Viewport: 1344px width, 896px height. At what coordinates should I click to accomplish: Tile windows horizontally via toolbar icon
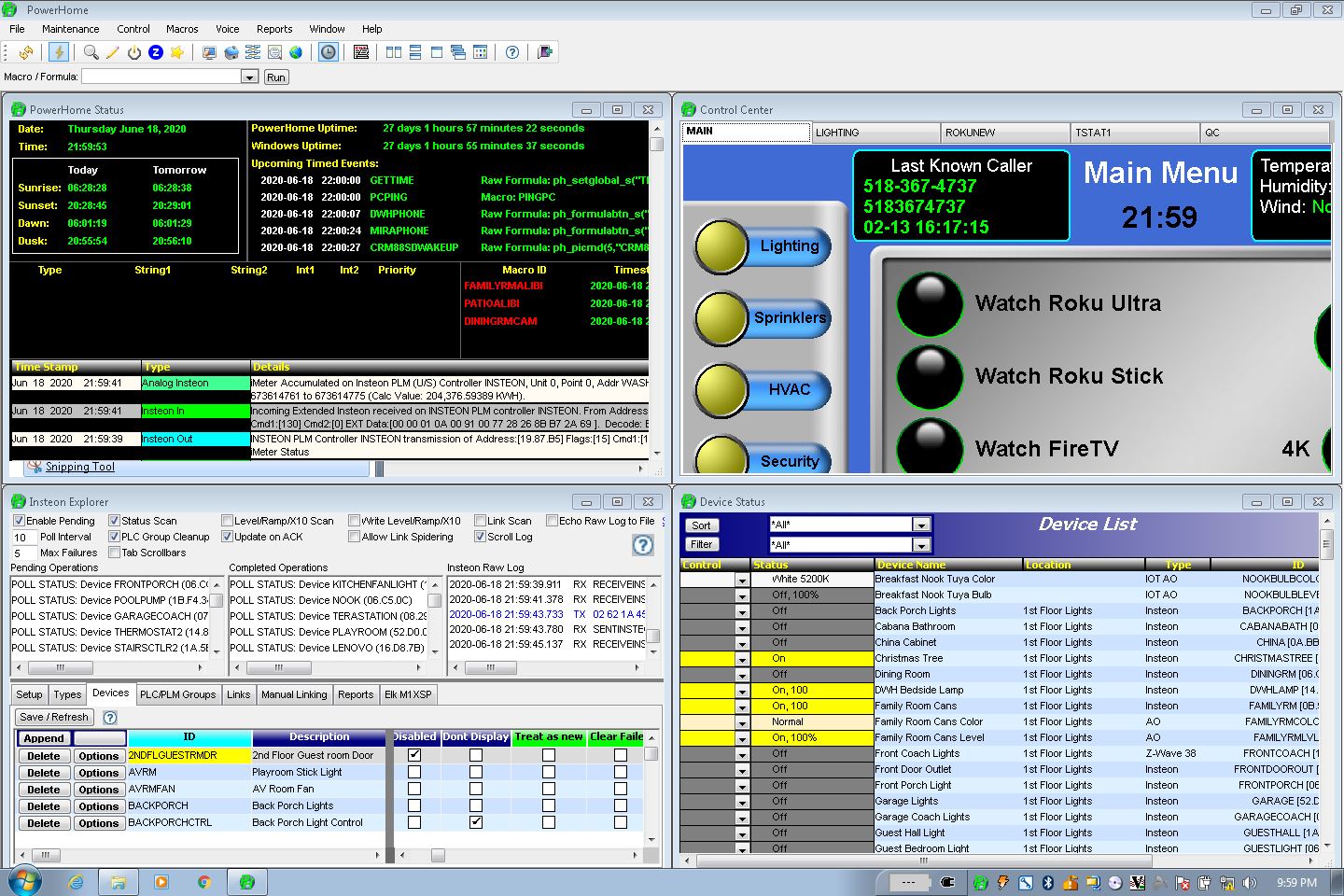pos(415,52)
